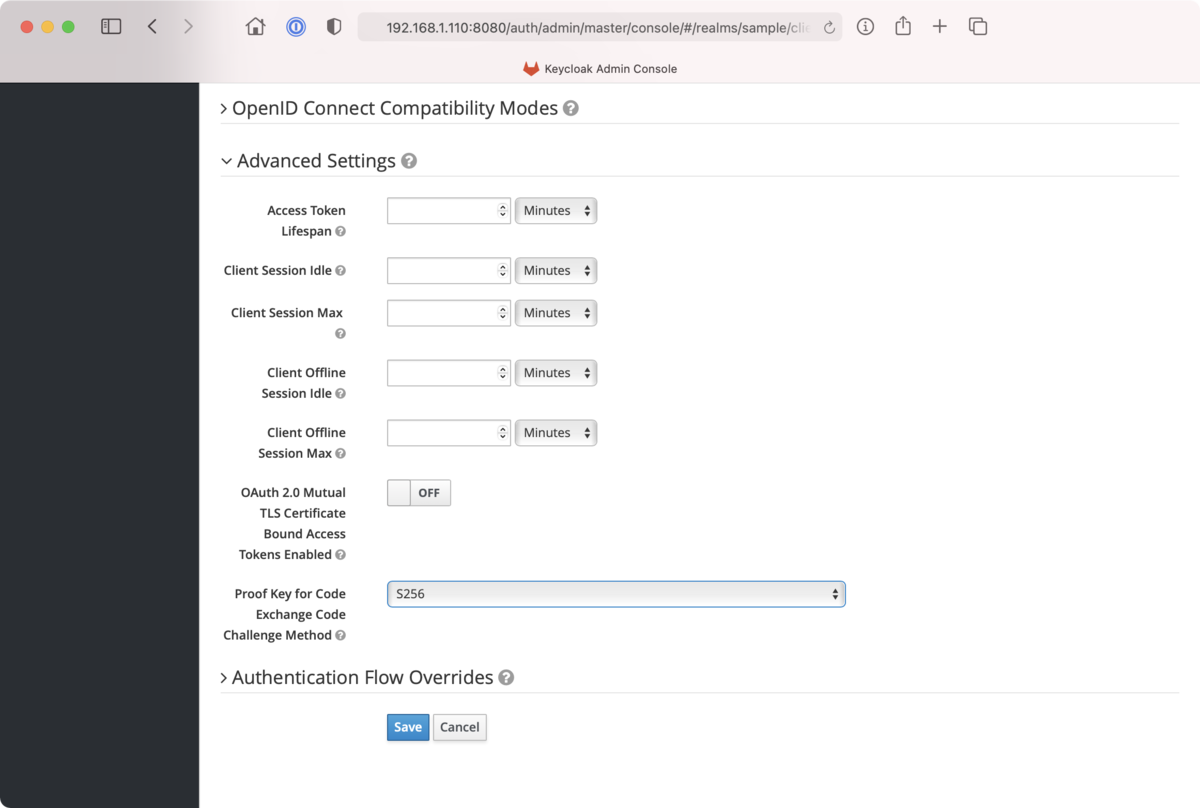This screenshot has height=808, width=1200.
Task: Click help icon for Client Session Max
Action: 341,334
